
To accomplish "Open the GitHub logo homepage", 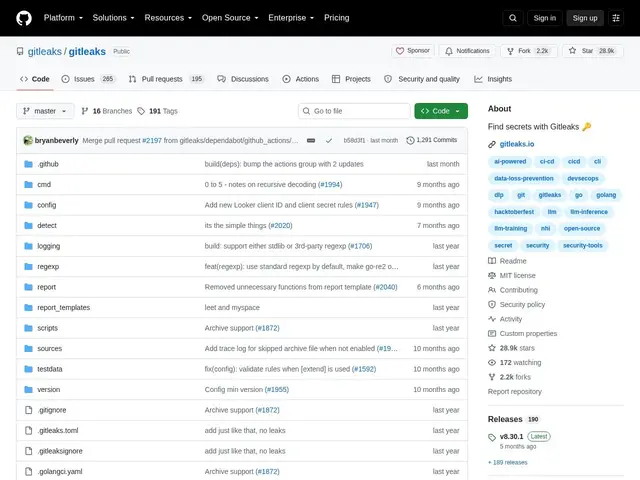I will tap(24, 18).
